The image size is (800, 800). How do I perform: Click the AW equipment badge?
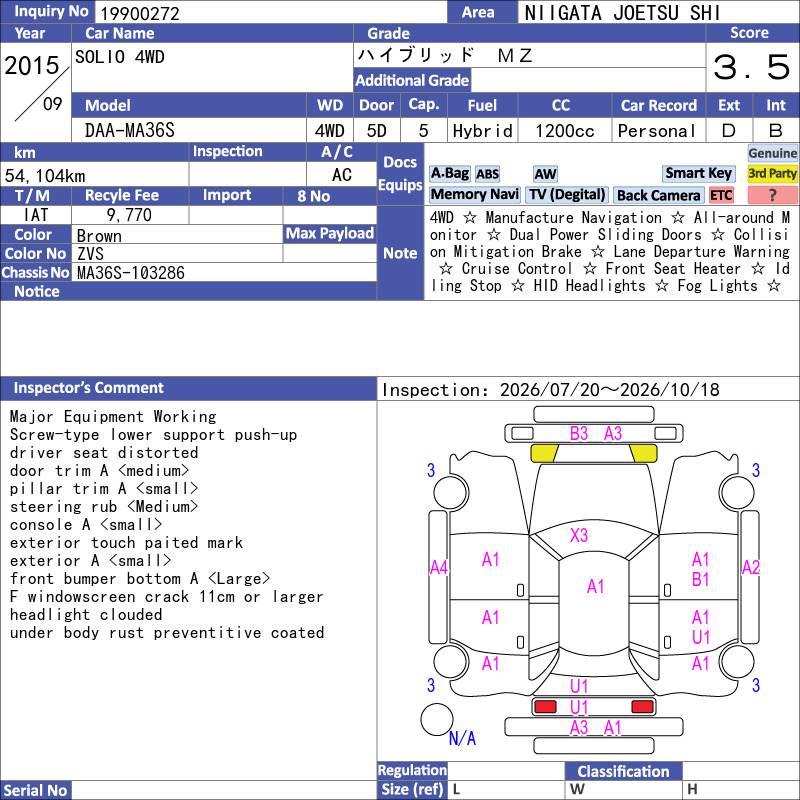(x=545, y=174)
